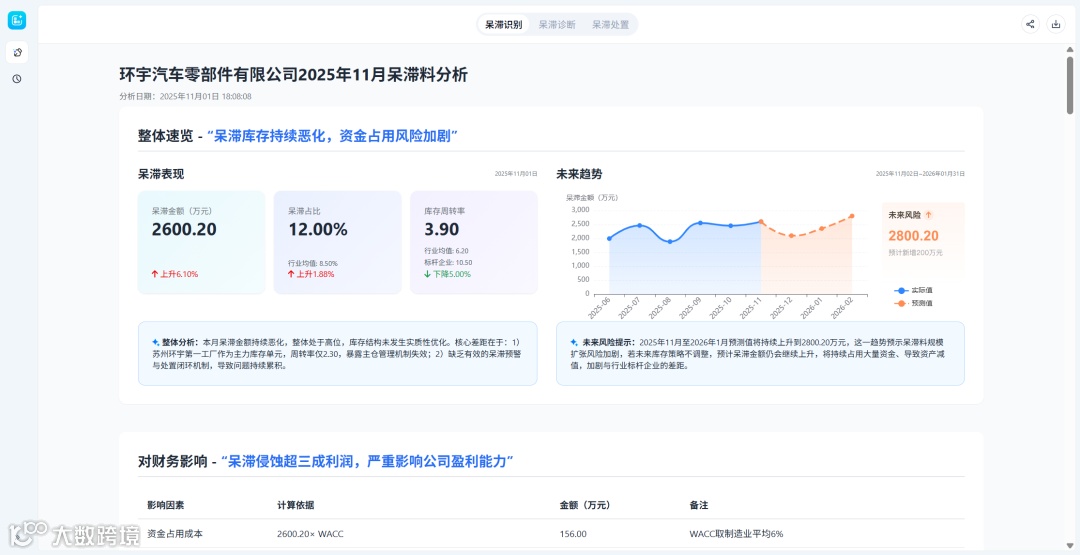Click the 整体速览 section heading
This screenshot has height=555, width=1080.
tap(298, 136)
